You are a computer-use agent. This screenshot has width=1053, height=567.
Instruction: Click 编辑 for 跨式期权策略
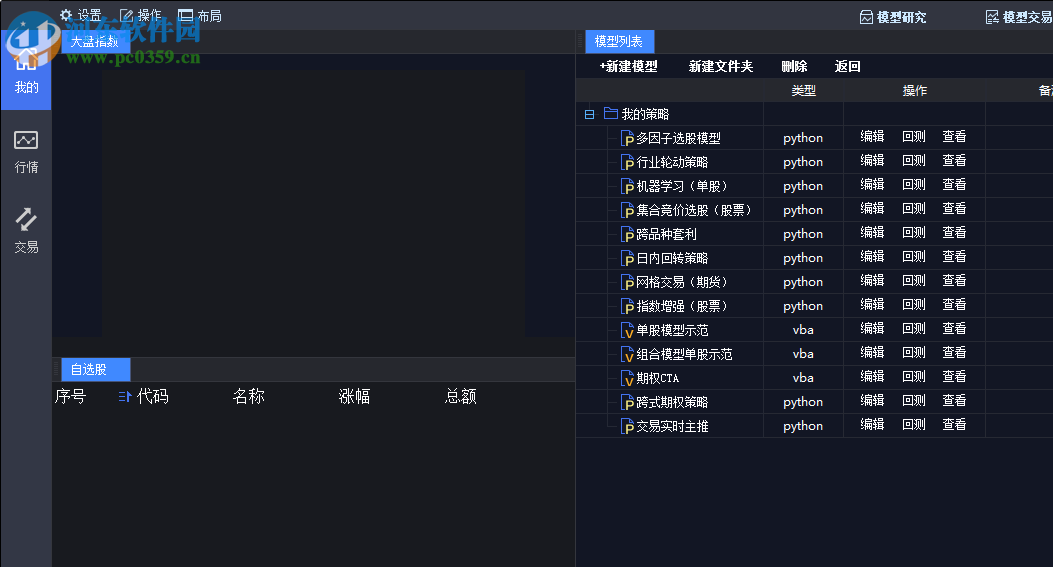[x=872, y=400]
